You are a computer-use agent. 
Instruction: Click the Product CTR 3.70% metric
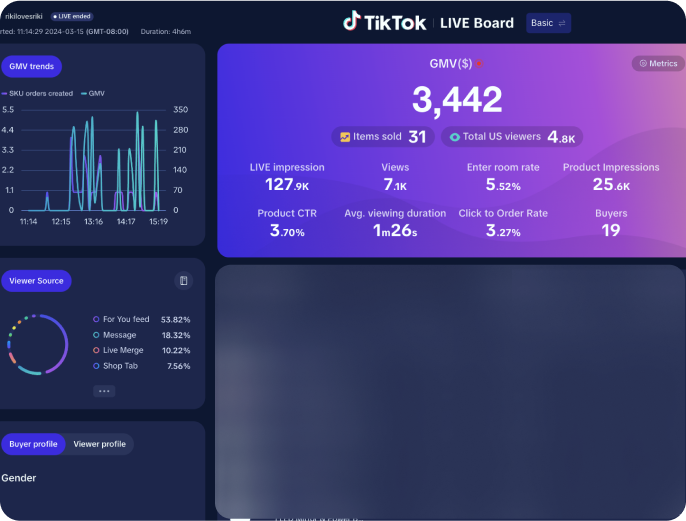point(287,223)
